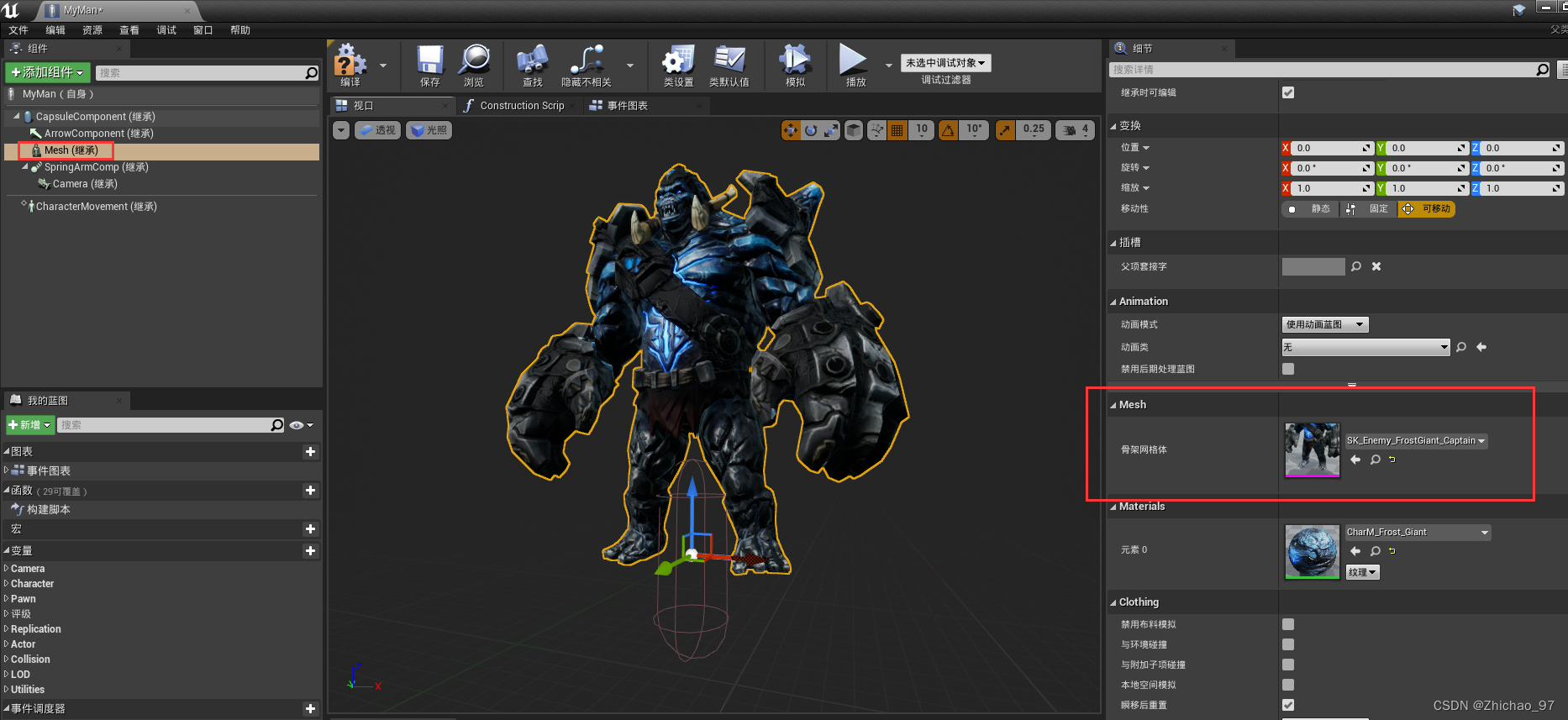
Task: Toggle rotation snapping angle icon
Action: (x=948, y=130)
